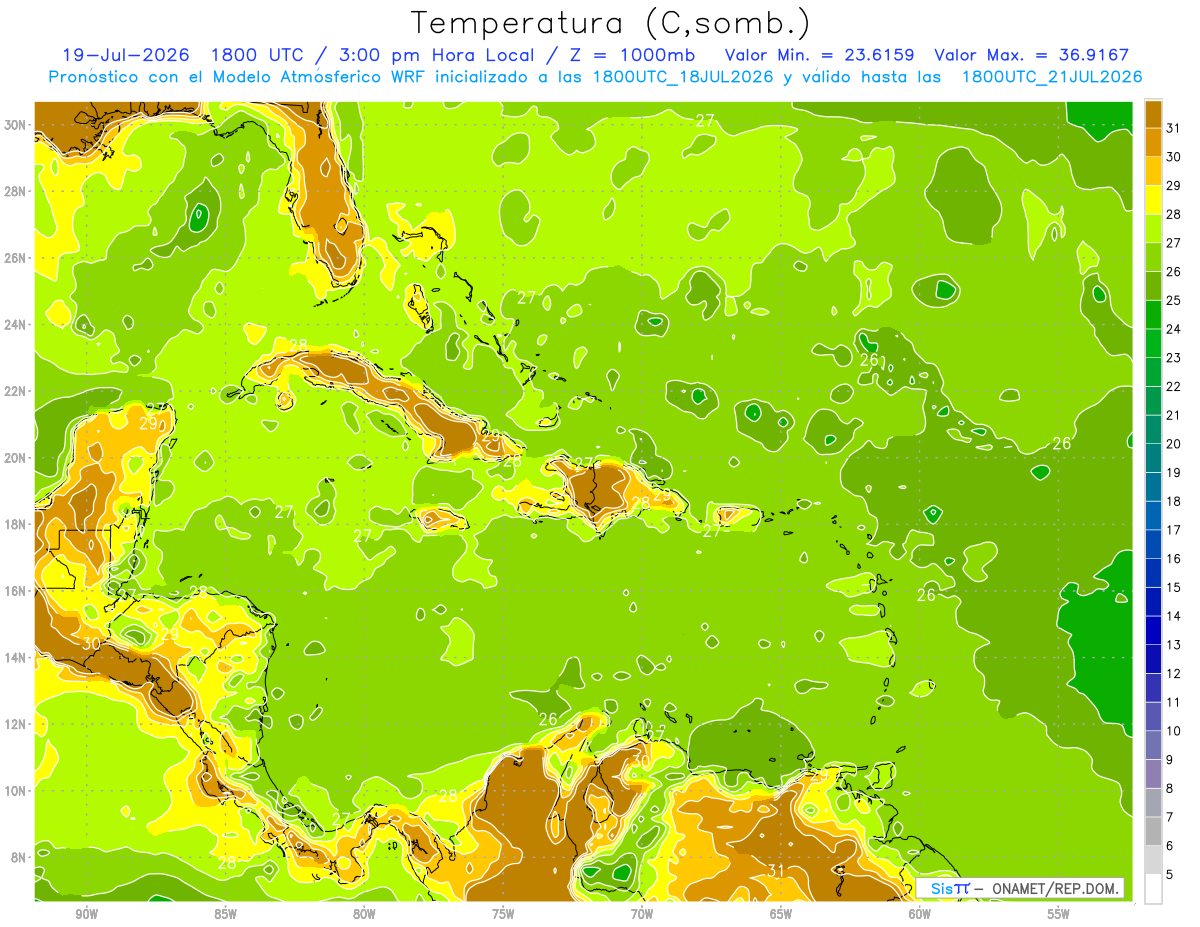Click the 'Temperatura (C,somb.)' map title
Viewport: 1200px width, 927px height.
(610, 23)
